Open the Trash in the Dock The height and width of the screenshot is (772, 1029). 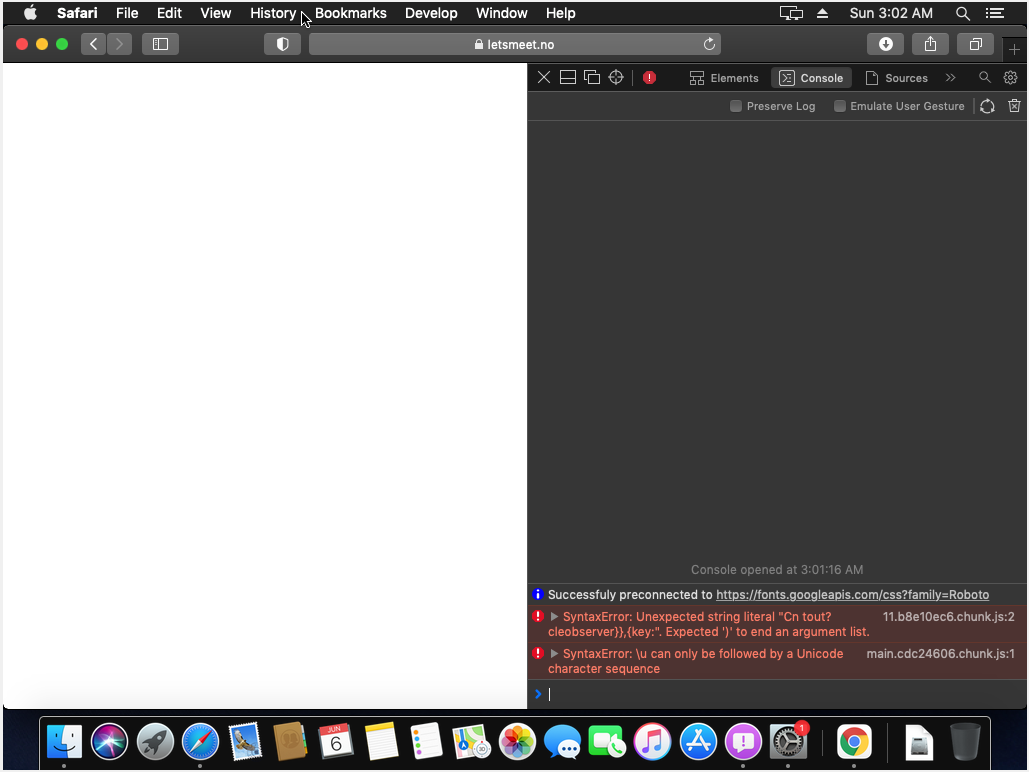click(965, 742)
